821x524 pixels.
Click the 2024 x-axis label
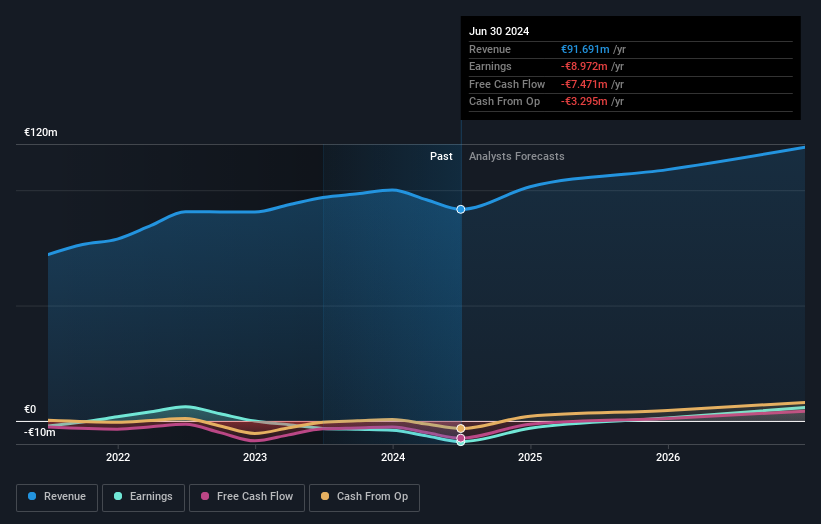pos(393,458)
